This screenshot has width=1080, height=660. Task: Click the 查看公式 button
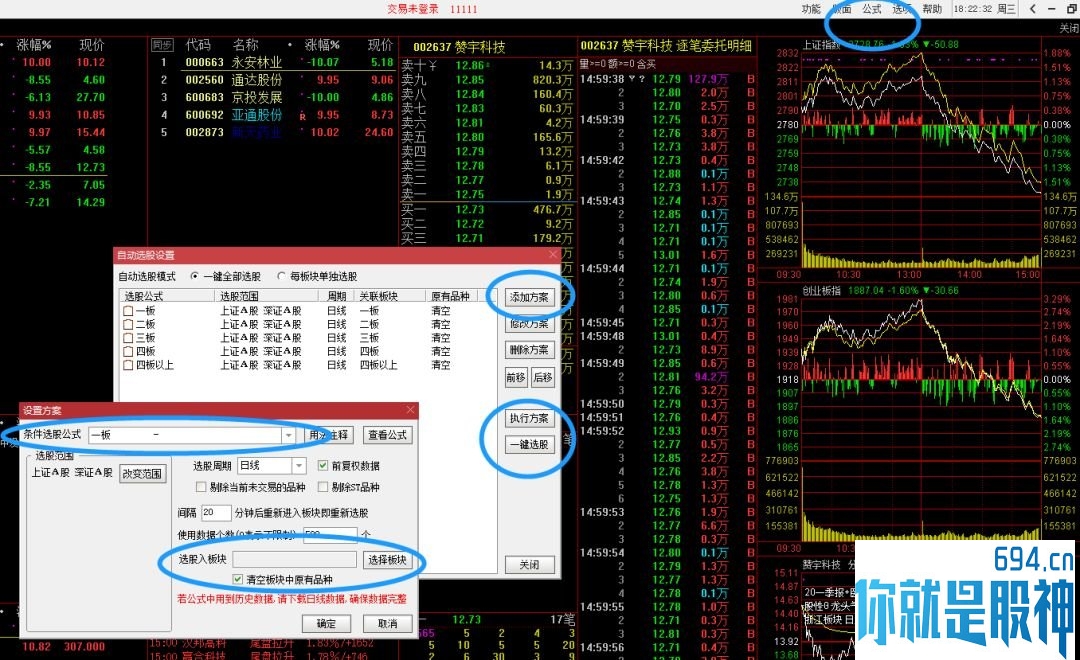coord(387,435)
